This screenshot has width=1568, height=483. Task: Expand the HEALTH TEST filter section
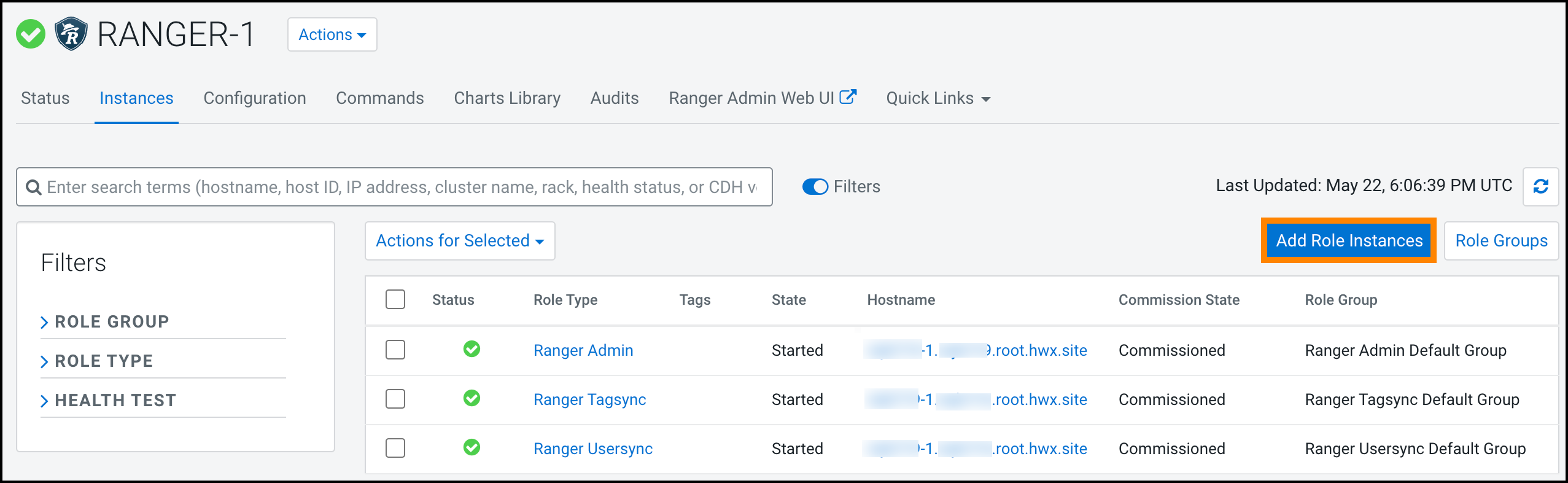pos(115,401)
